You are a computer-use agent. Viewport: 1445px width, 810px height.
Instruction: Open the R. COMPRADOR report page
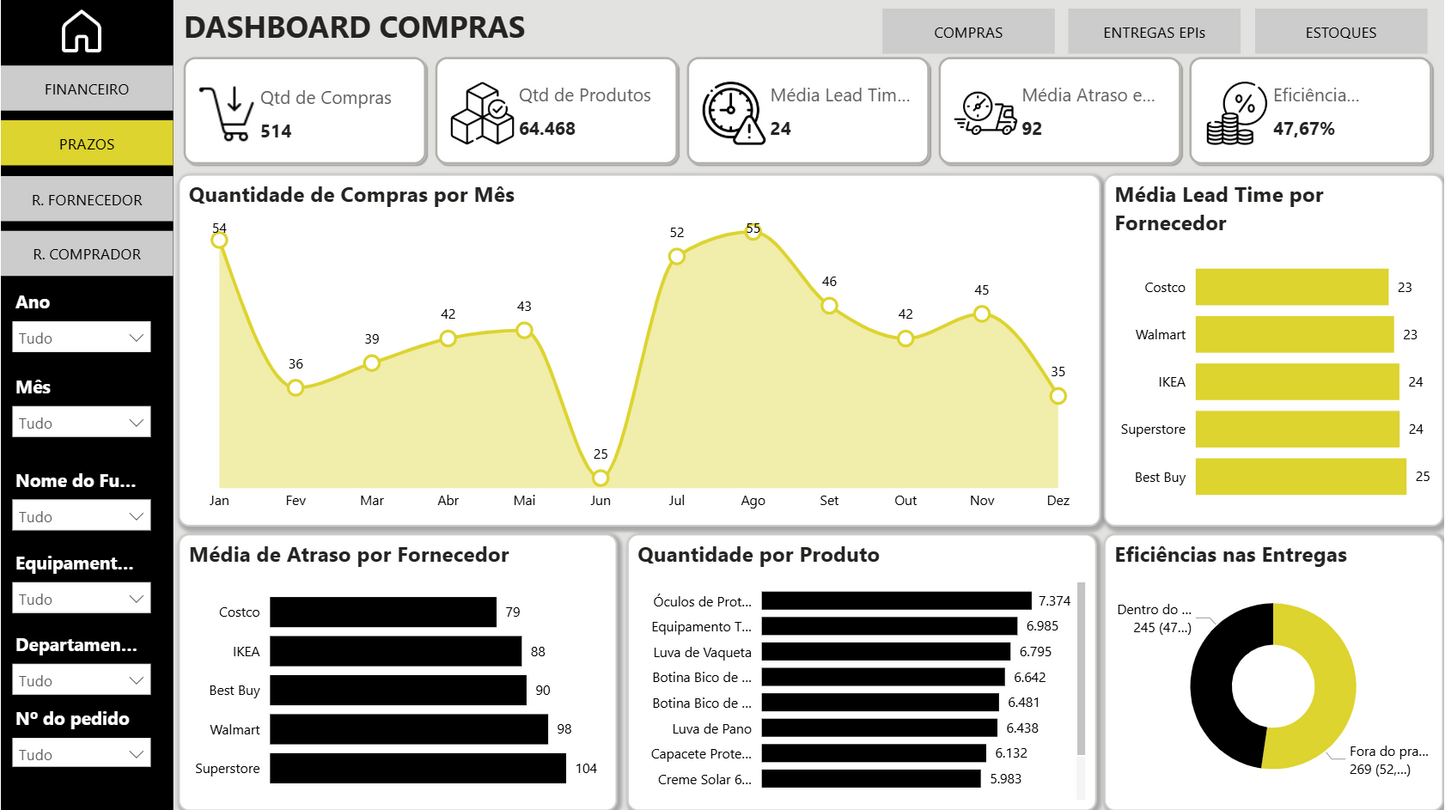coord(86,253)
